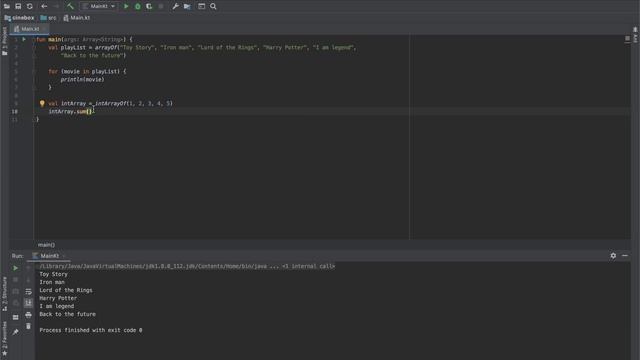Pin the Run tab with the pin icon
Viewport: 640px width, 360px height.
(16, 332)
